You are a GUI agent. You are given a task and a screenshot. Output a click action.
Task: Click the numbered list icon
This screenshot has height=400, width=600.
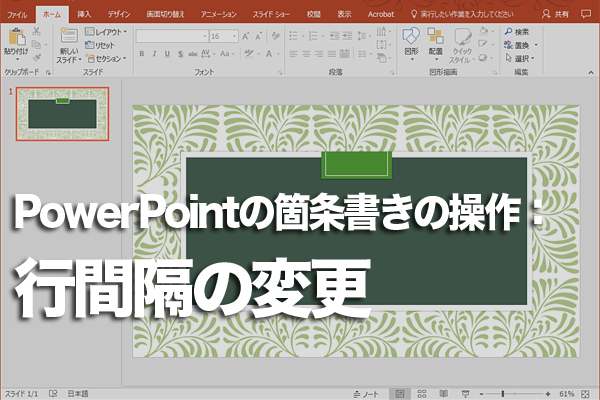tap(313, 36)
